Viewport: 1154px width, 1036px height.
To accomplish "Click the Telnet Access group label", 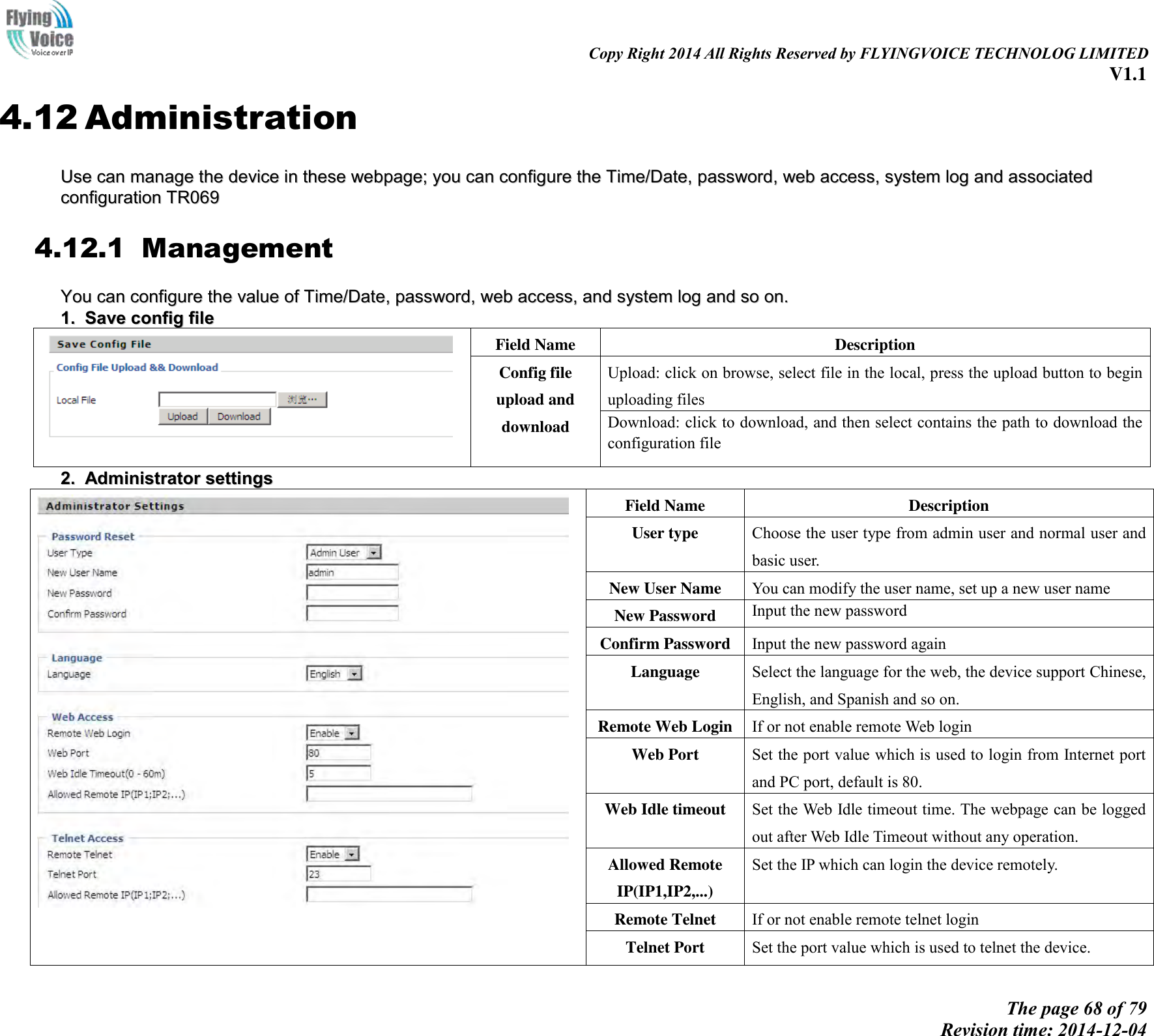I will coord(87,839).
